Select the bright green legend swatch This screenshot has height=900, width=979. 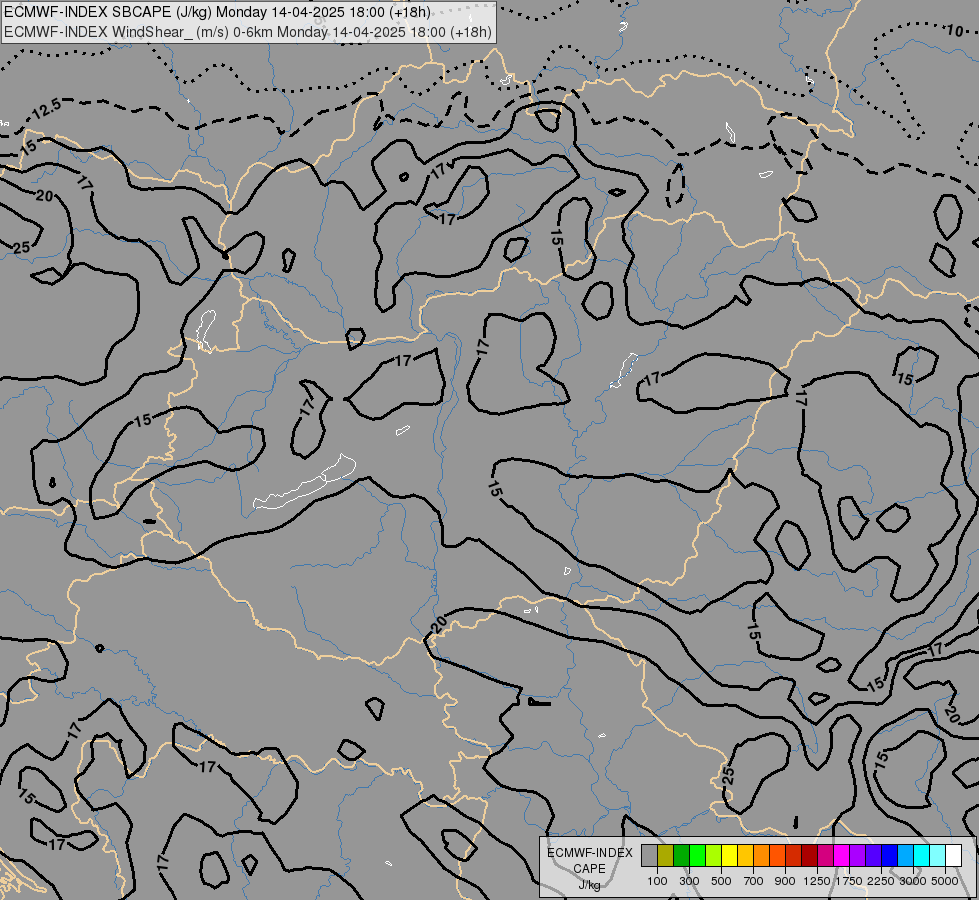(x=697, y=855)
